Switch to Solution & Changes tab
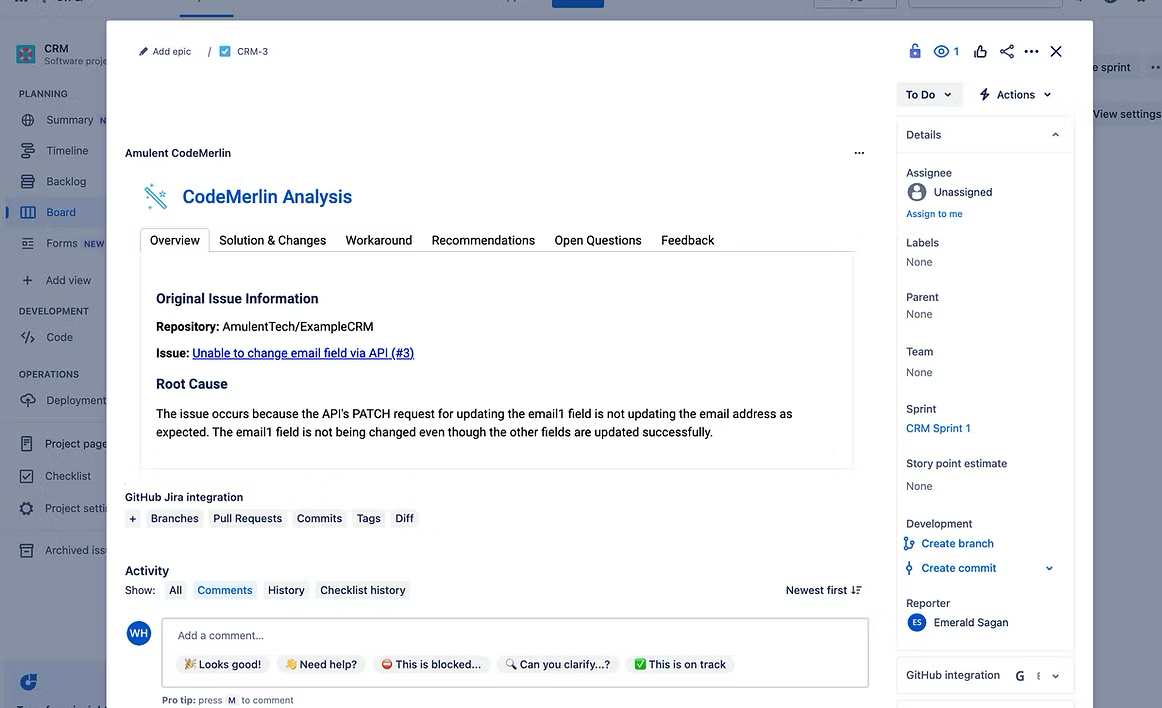 coord(272,240)
